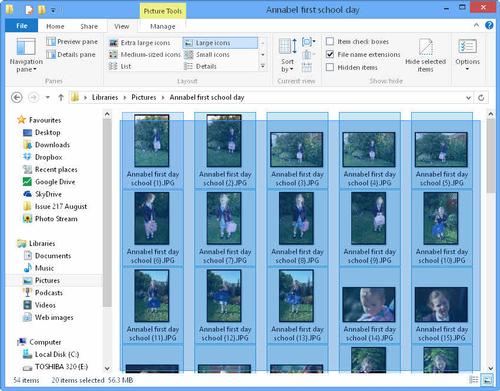Select the Picture Tools contextual tab

pos(163,11)
